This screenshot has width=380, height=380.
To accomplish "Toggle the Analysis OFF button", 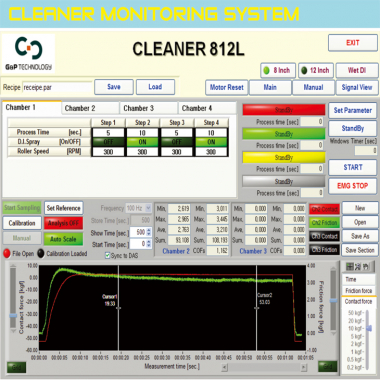I will (x=63, y=223).
